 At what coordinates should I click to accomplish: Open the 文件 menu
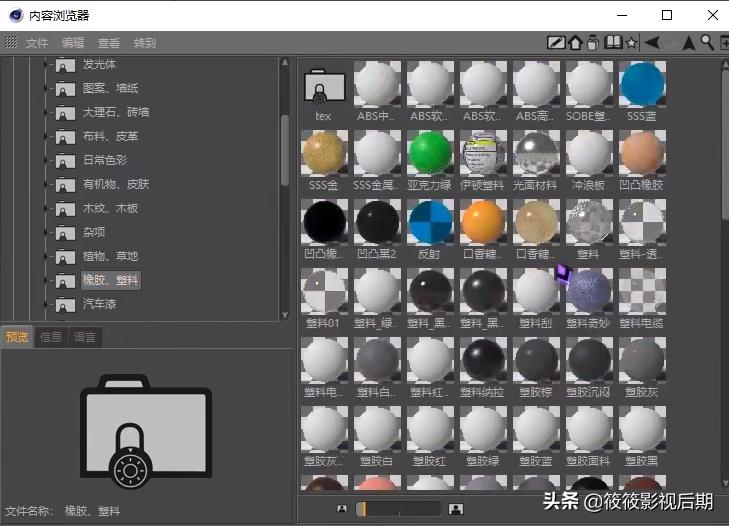click(x=37, y=43)
